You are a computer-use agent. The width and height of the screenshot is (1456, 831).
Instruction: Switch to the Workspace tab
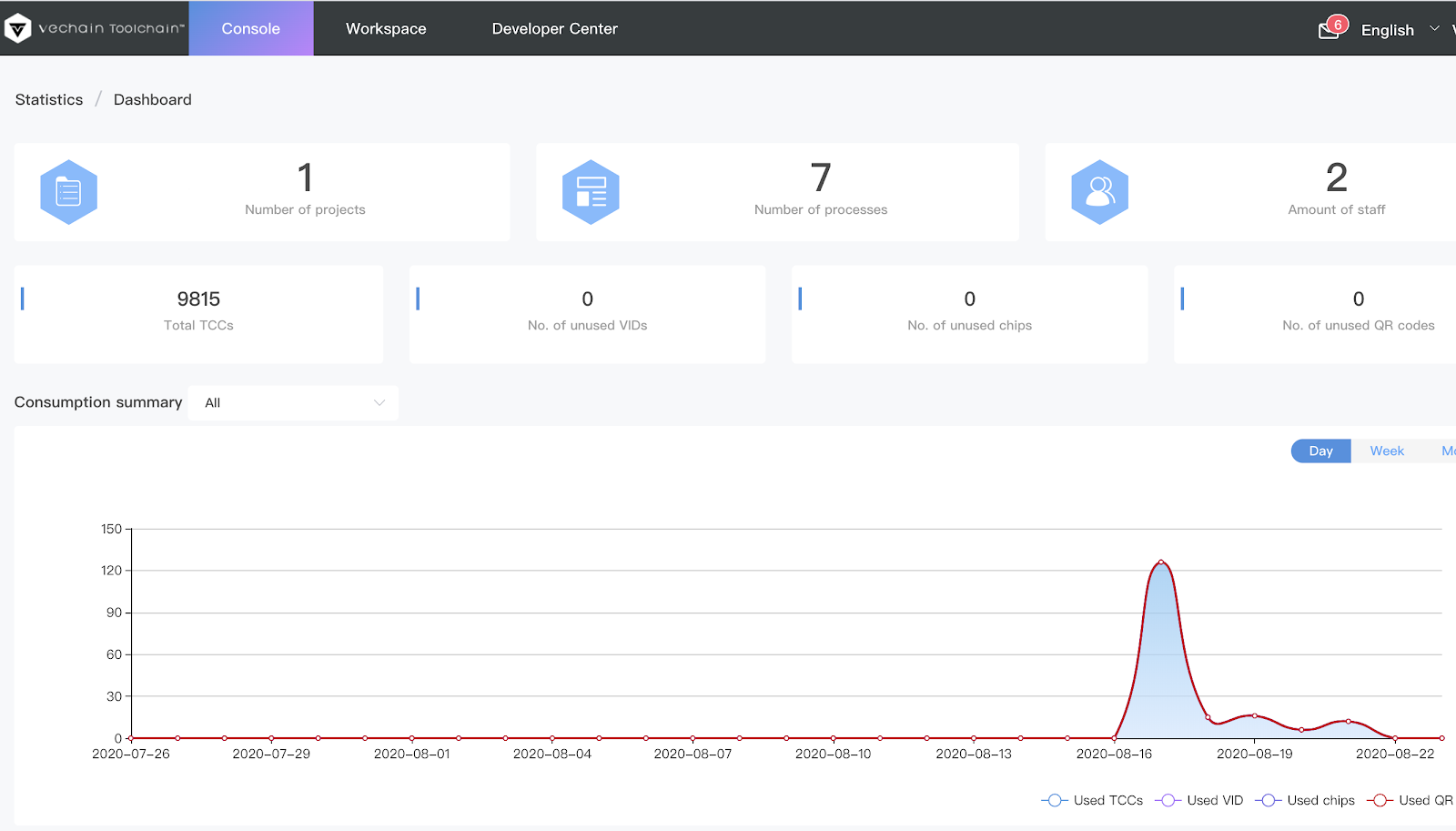click(x=386, y=28)
